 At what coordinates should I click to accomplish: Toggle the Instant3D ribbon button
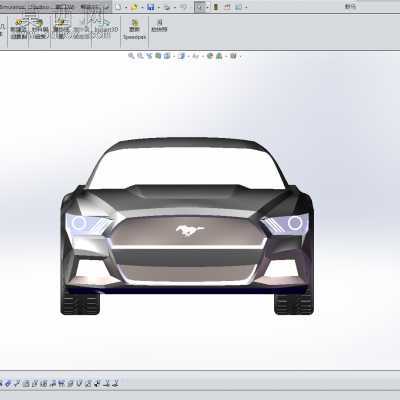click(x=106, y=26)
